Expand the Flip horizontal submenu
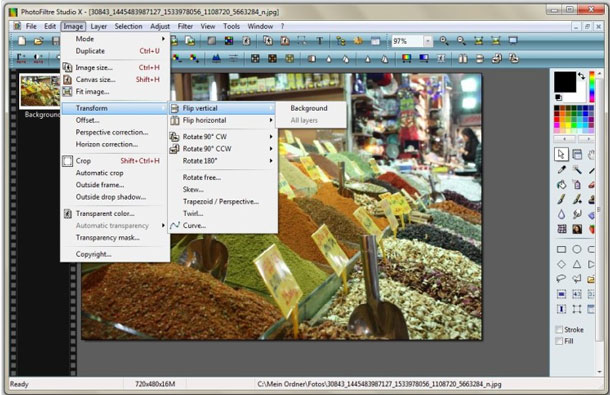The width and height of the screenshot is (610, 395). [222, 120]
